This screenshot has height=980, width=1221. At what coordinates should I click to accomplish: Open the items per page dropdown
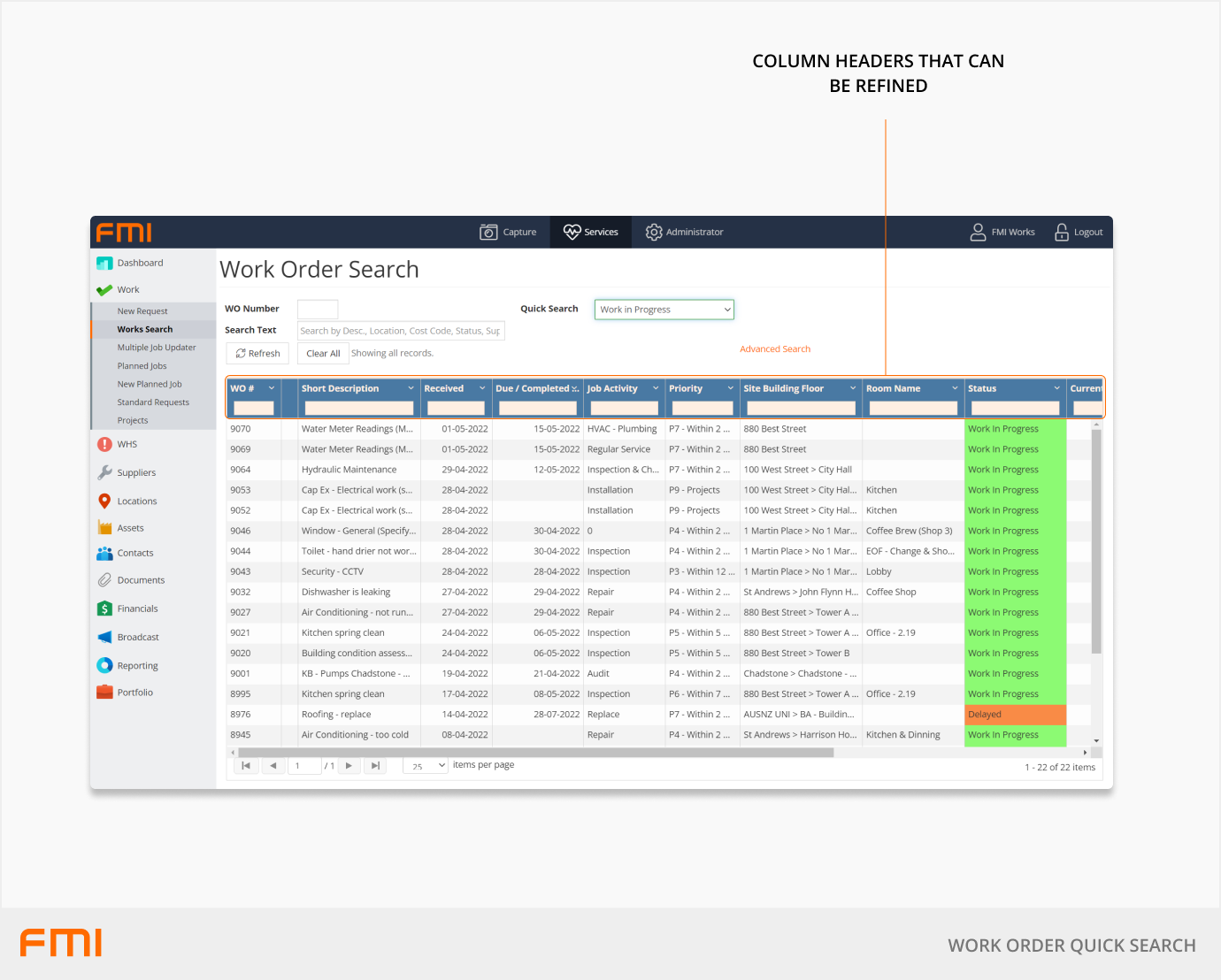(426, 766)
